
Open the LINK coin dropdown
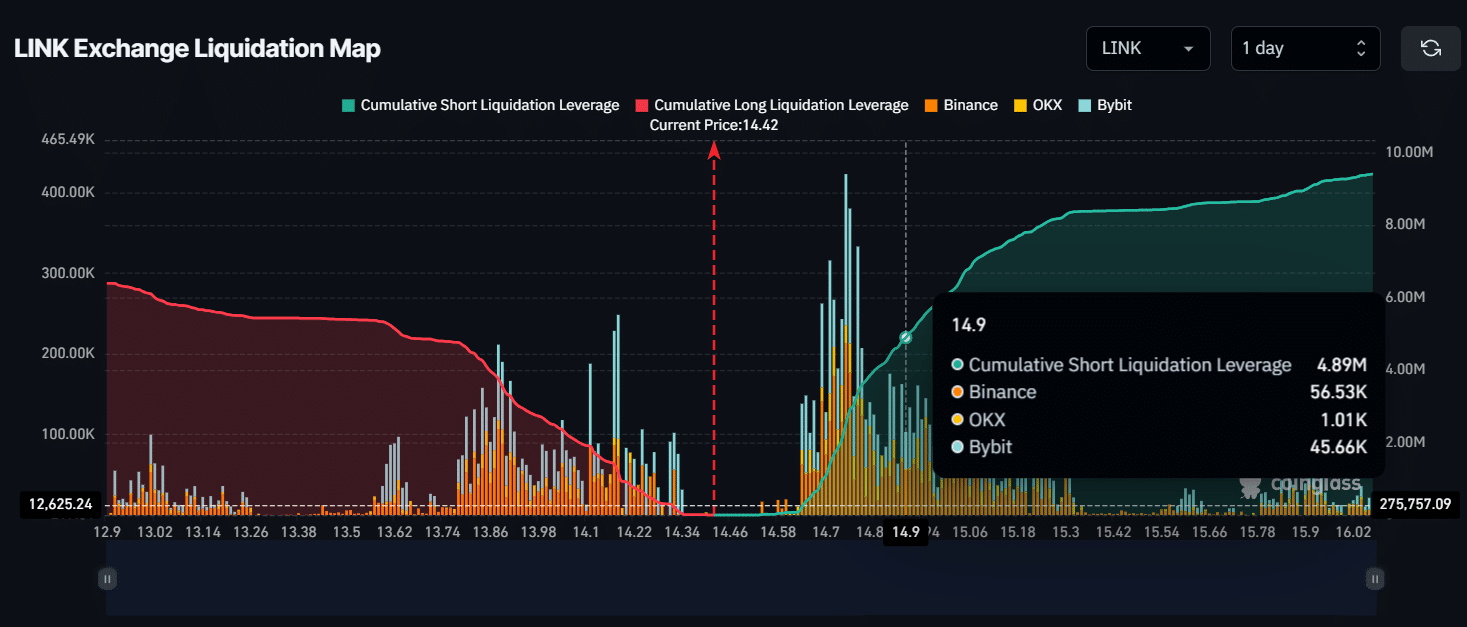[1148, 48]
